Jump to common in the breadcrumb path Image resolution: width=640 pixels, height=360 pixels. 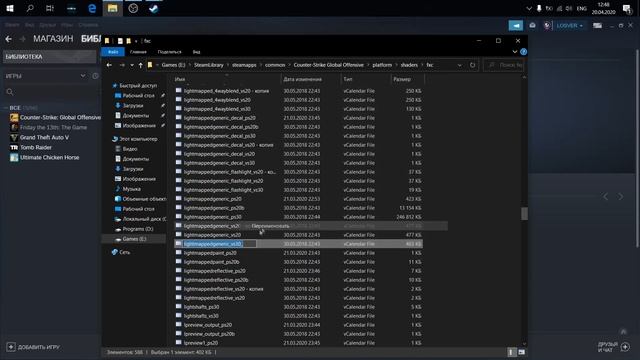click(275, 65)
